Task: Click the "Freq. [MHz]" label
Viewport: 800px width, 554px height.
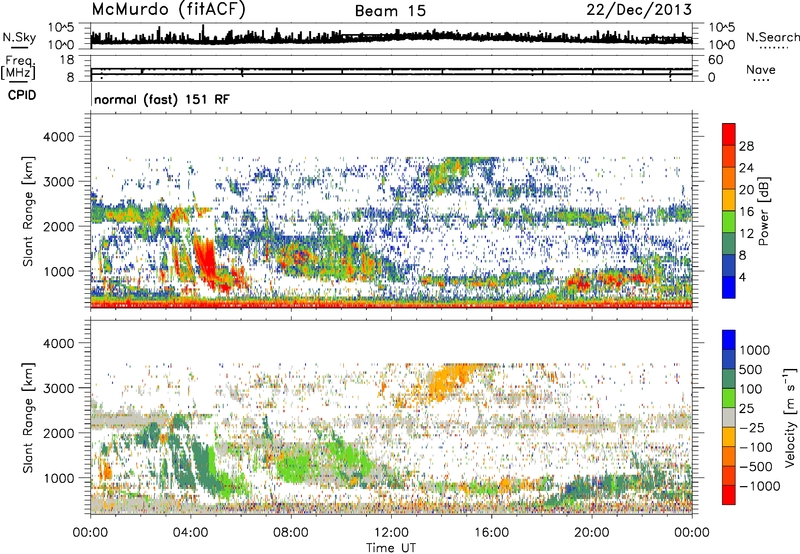Action: click(x=19, y=68)
